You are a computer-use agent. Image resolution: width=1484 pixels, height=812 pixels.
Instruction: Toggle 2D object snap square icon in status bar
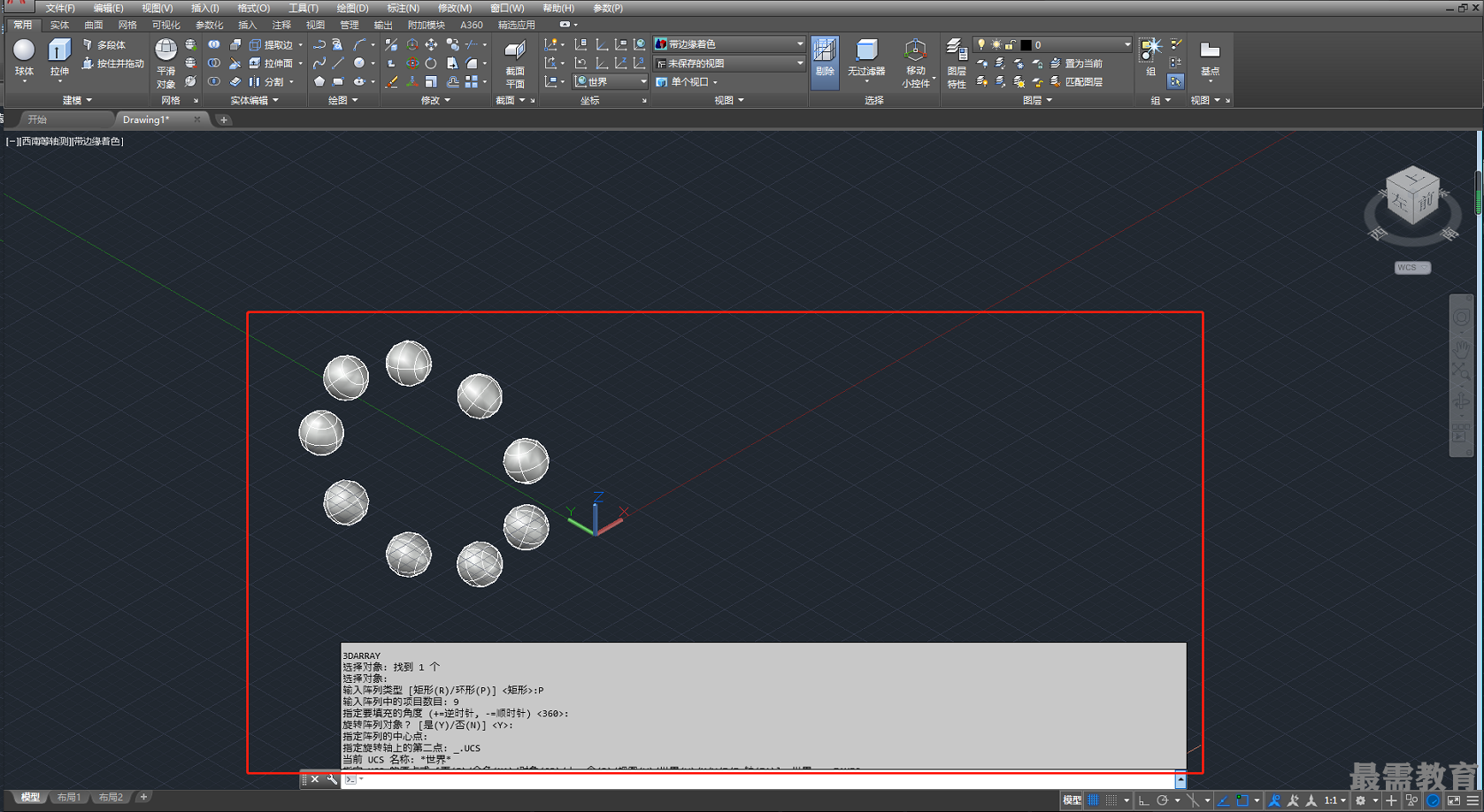[x=1242, y=801]
